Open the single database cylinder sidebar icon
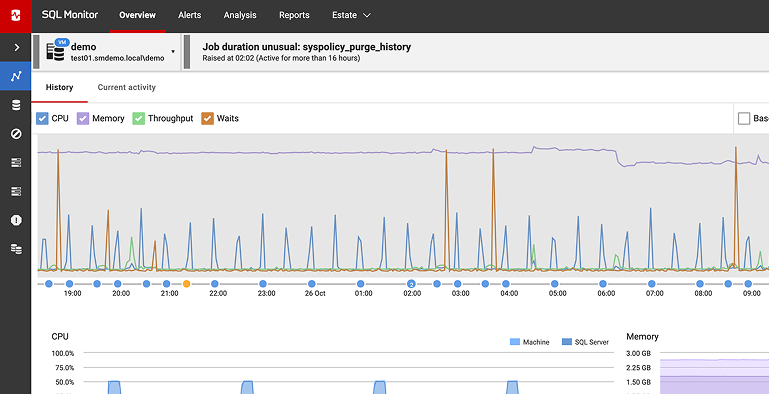The width and height of the screenshot is (769, 394). tap(16, 105)
